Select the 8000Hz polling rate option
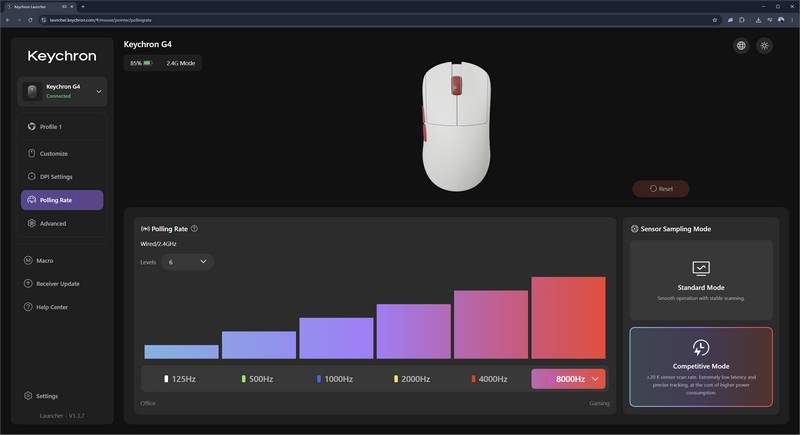Image resolution: width=800 pixels, height=435 pixels. pyautogui.click(x=568, y=379)
